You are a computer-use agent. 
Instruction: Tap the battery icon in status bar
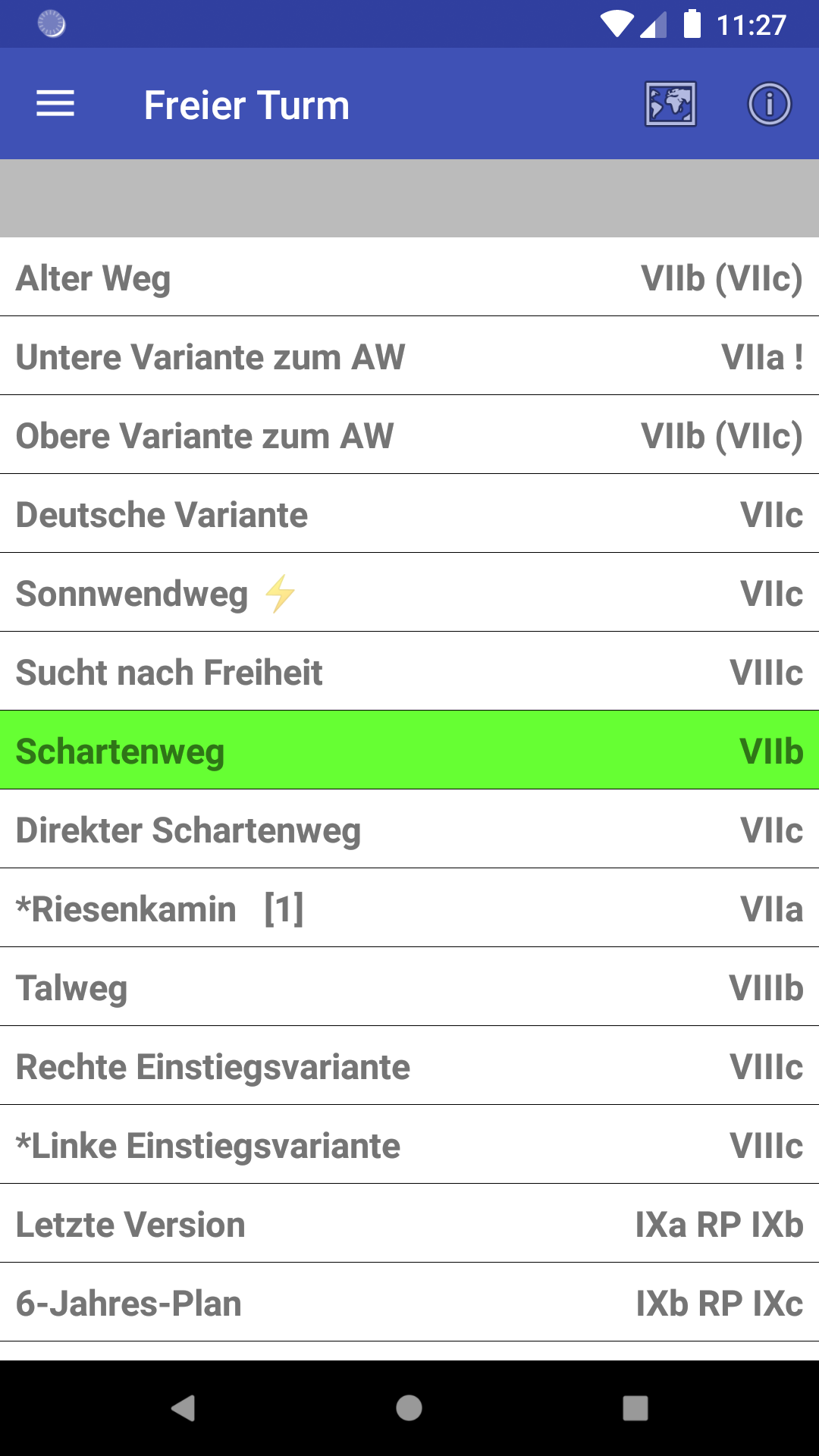click(692, 24)
